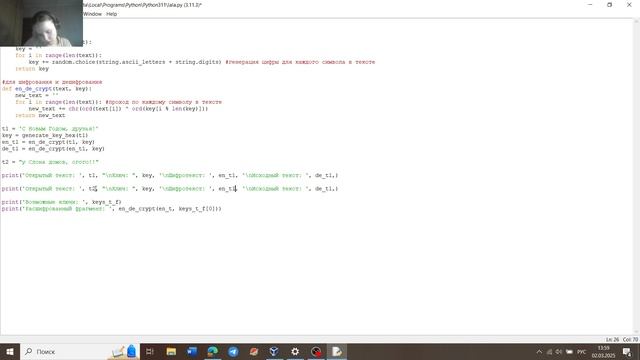The width and height of the screenshot is (640, 360).
Task: Open the taskbar clock and date
Action: pos(603,352)
